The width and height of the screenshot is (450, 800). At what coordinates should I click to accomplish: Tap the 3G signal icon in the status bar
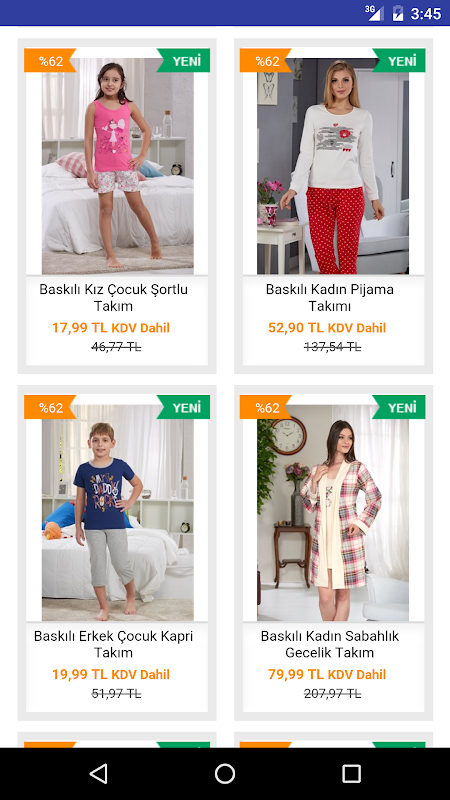tap(374, 13)
